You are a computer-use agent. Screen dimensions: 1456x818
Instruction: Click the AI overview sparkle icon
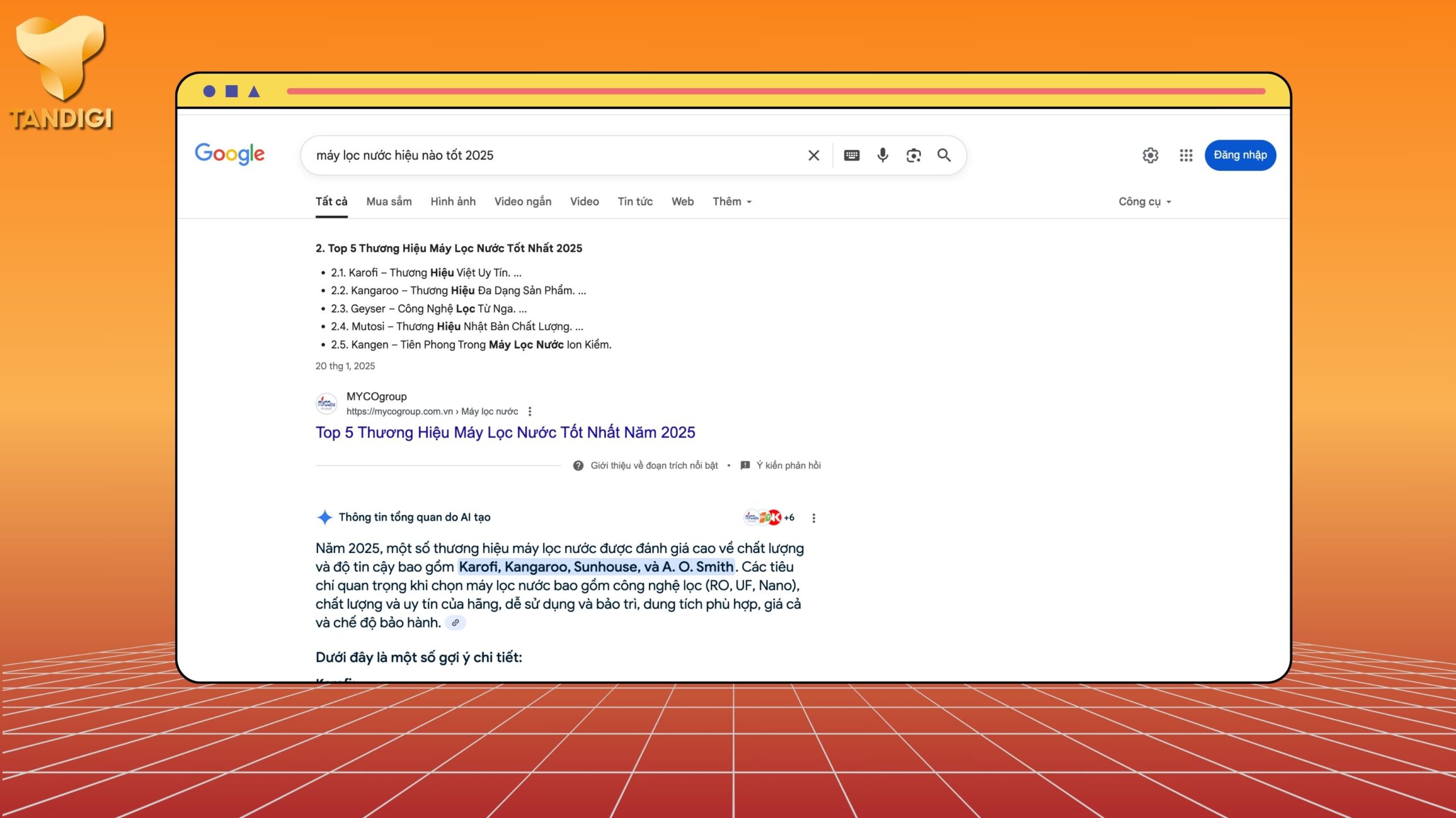click(x=325, y=517)
